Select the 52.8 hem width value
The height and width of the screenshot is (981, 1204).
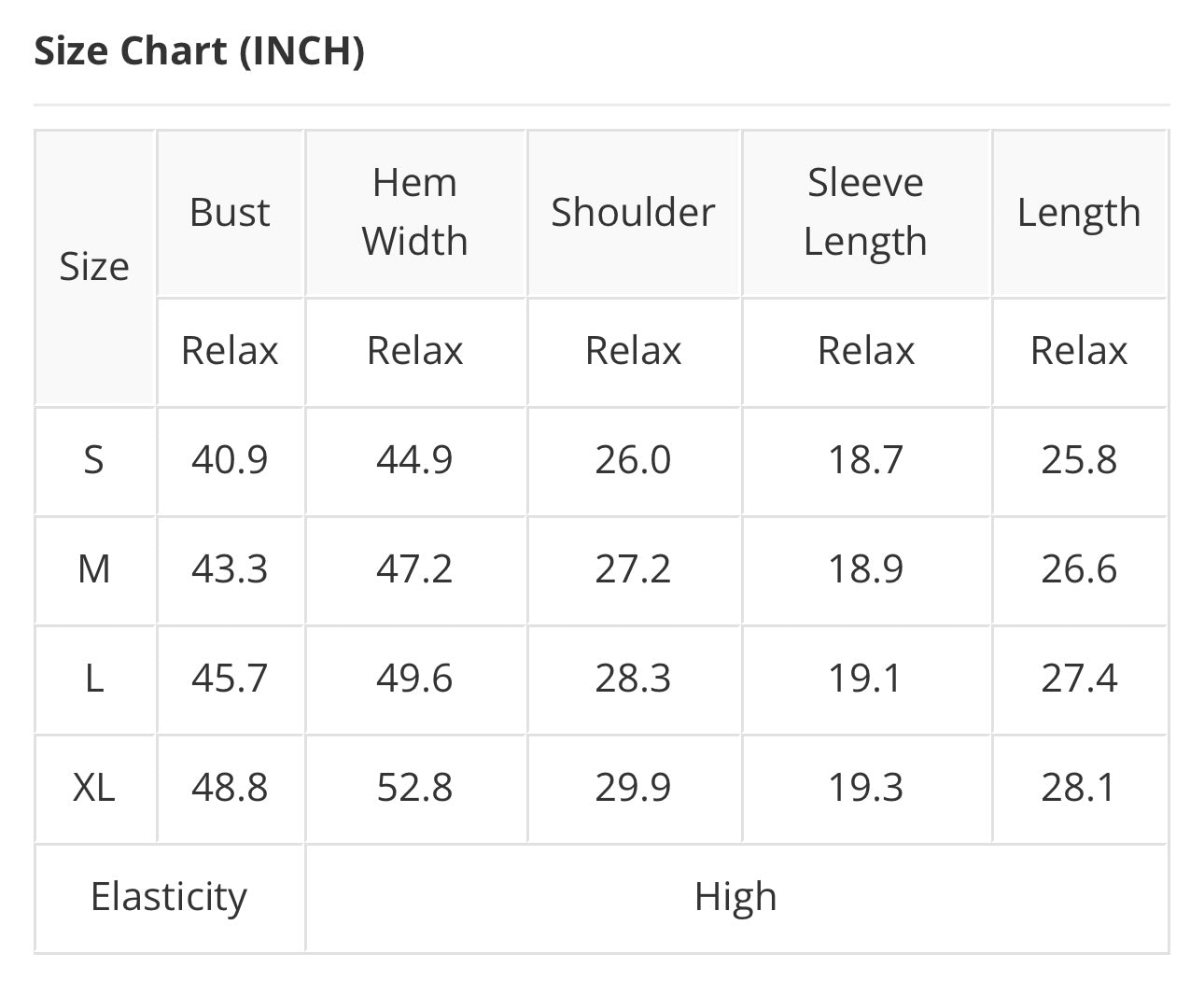pyautogui.click(x=414, y=788)
